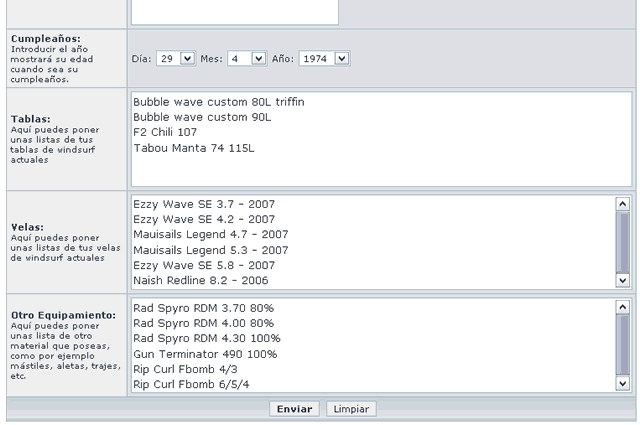
Task: Click down arrow of Otro Equipamiento scrollbar
Action: [624, 384]
